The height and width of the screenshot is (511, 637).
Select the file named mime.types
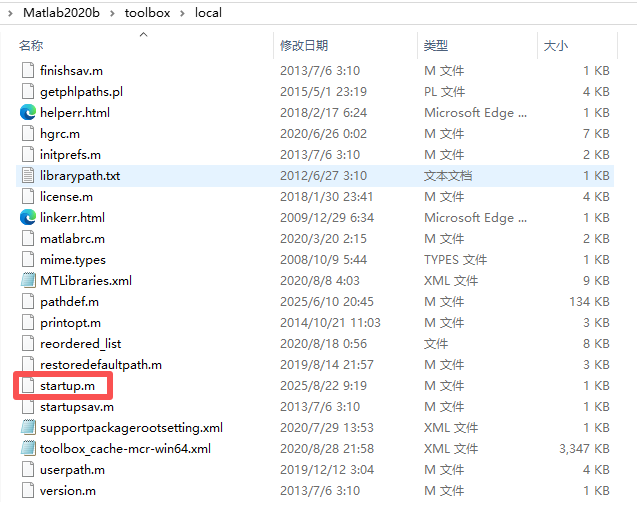[73, 260]
